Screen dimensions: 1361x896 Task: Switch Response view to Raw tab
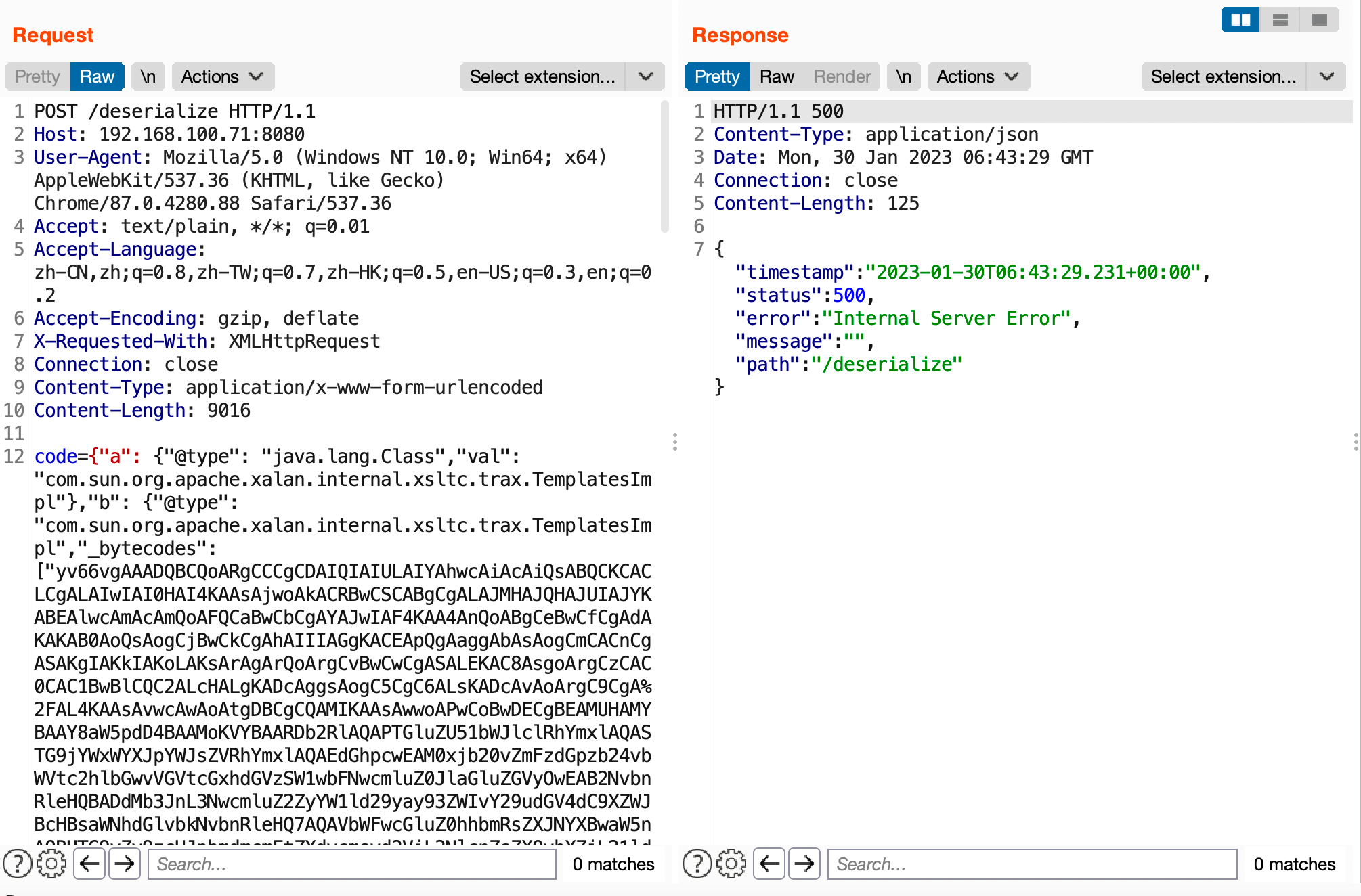click(777, 76)
